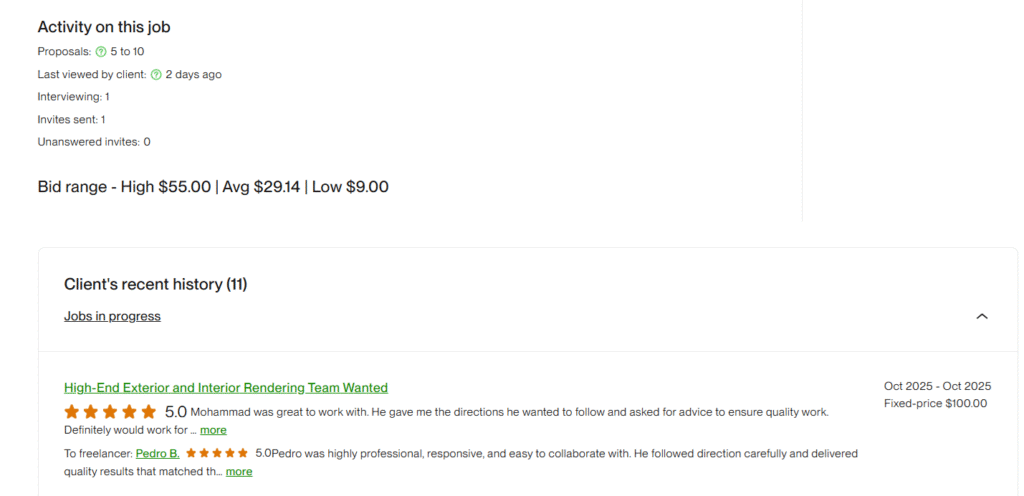Expand "more" after "quality results that matched"
The image size is (1024, 496).
point(239,472)
